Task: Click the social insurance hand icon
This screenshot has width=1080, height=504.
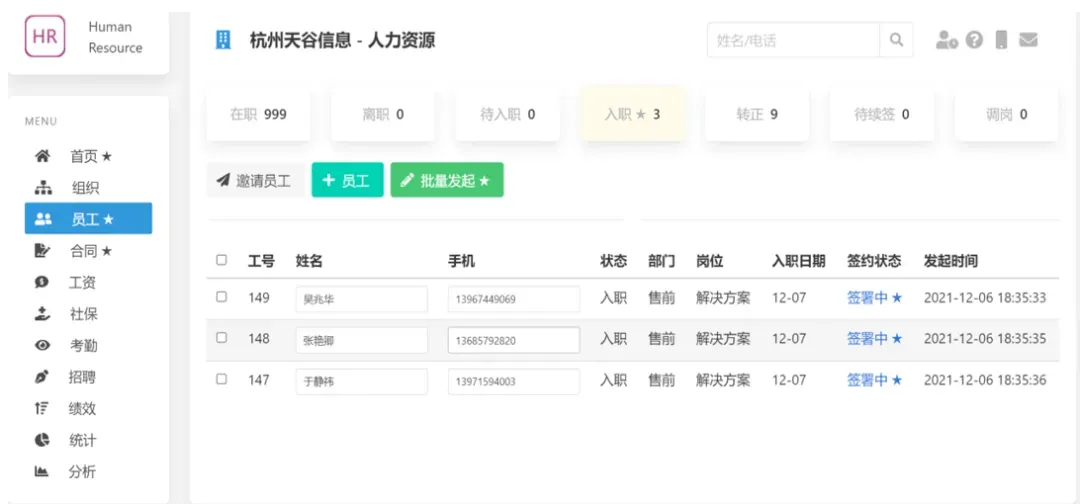Action: pos(43,314)
